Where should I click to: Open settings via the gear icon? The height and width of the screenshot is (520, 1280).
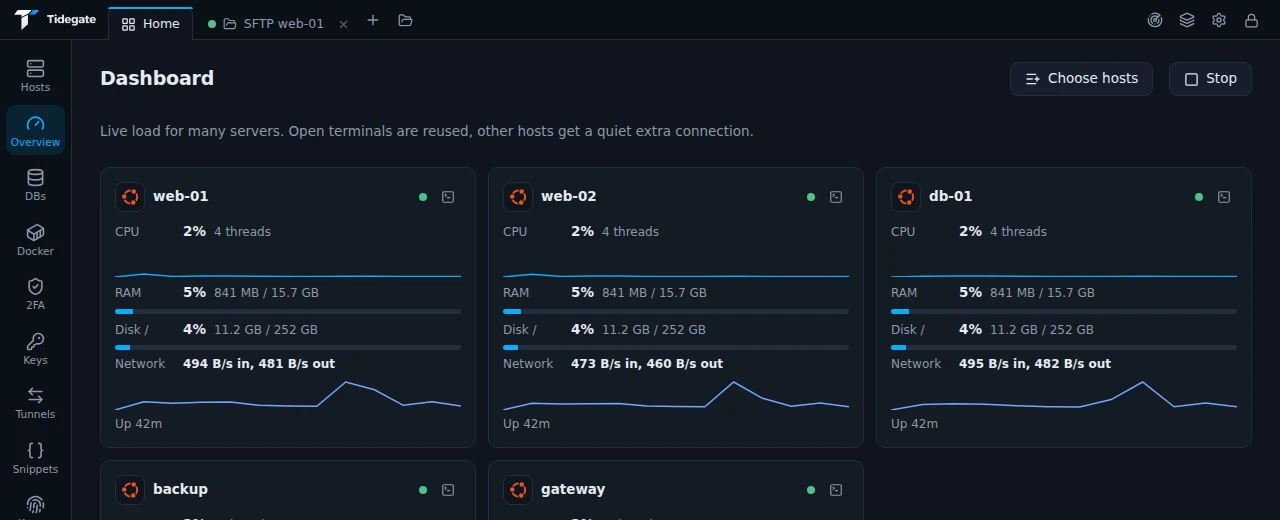(1219, 20)
